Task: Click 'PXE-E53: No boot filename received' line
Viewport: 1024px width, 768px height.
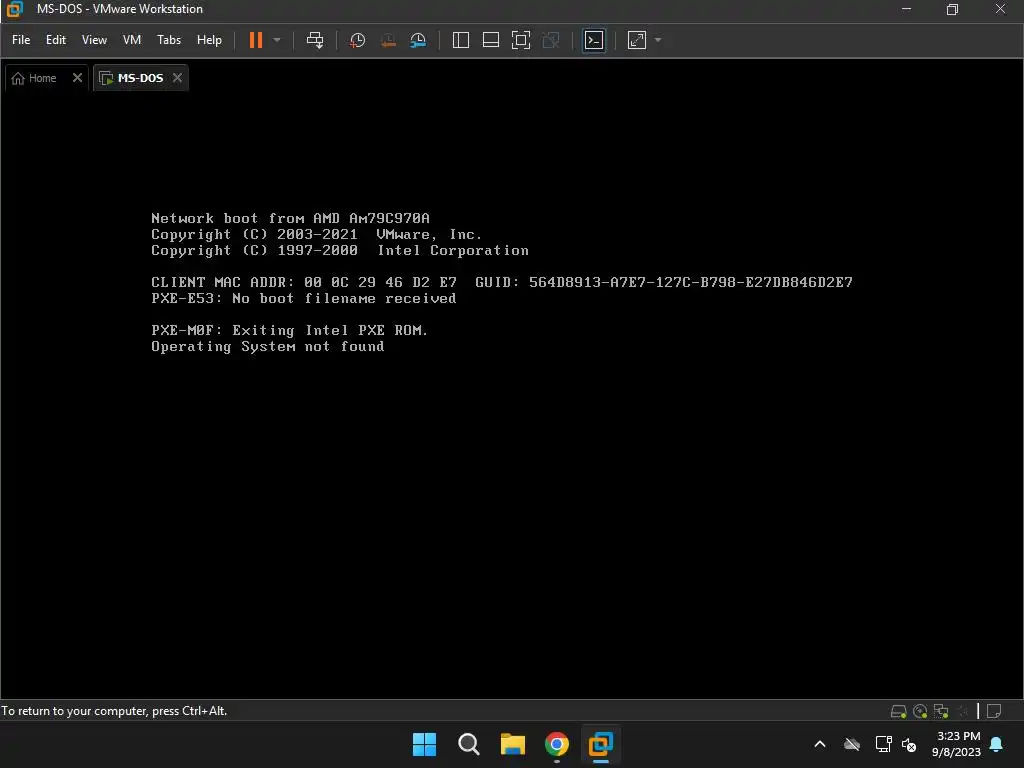Action: (304, 298)
